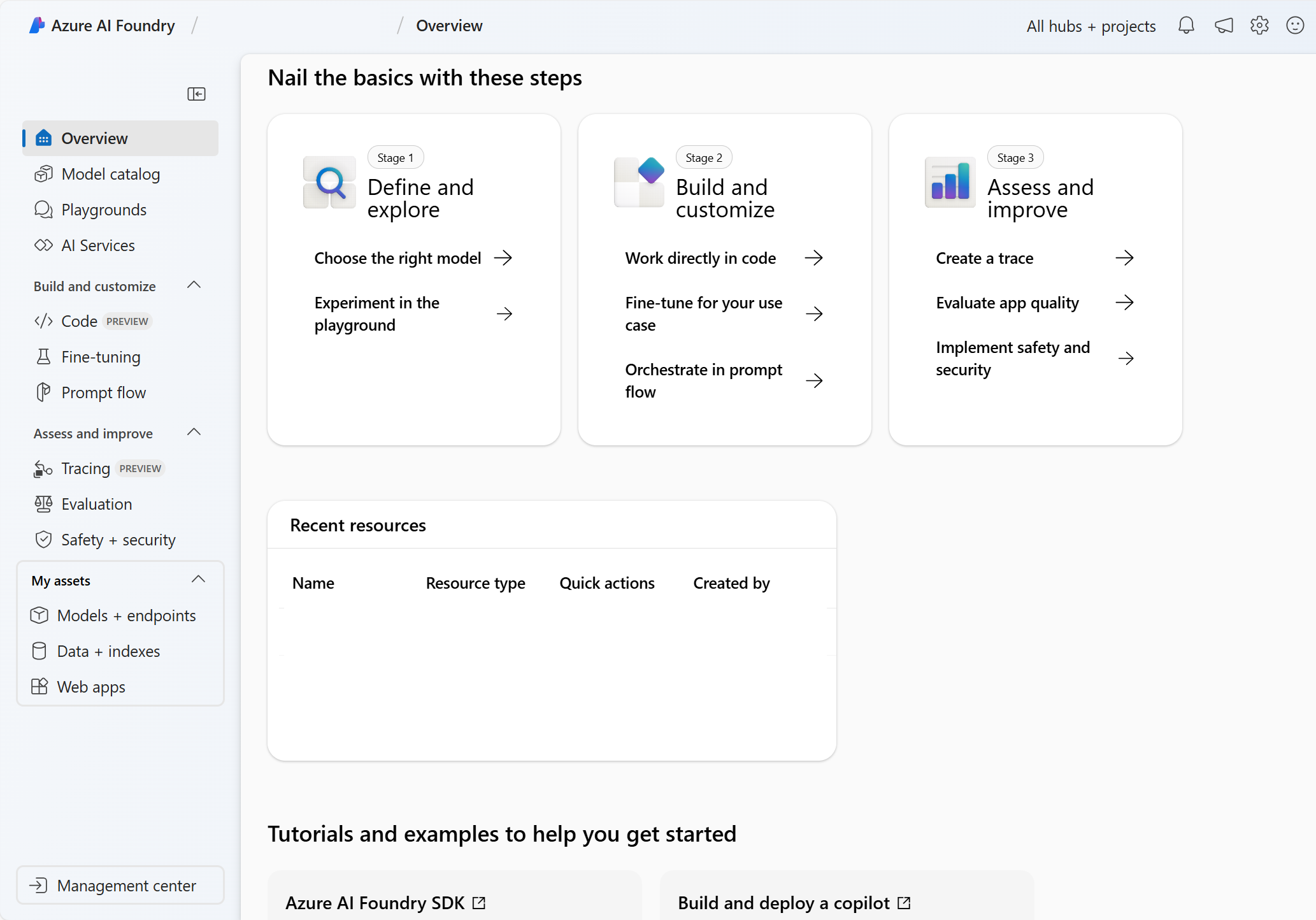Toggle sidebar panel collapse button

(x=197, y=94)
